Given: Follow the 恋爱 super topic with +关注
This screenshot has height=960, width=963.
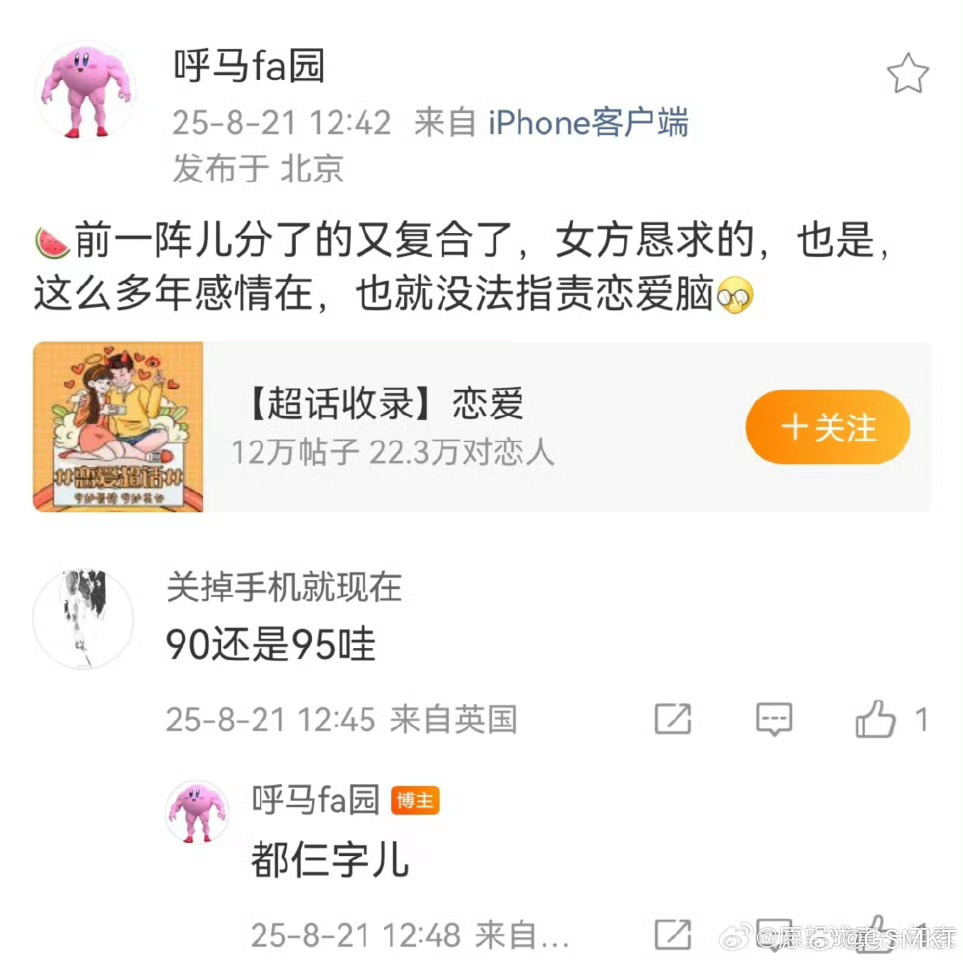Looking at the screenshot, I should [827, 427].
